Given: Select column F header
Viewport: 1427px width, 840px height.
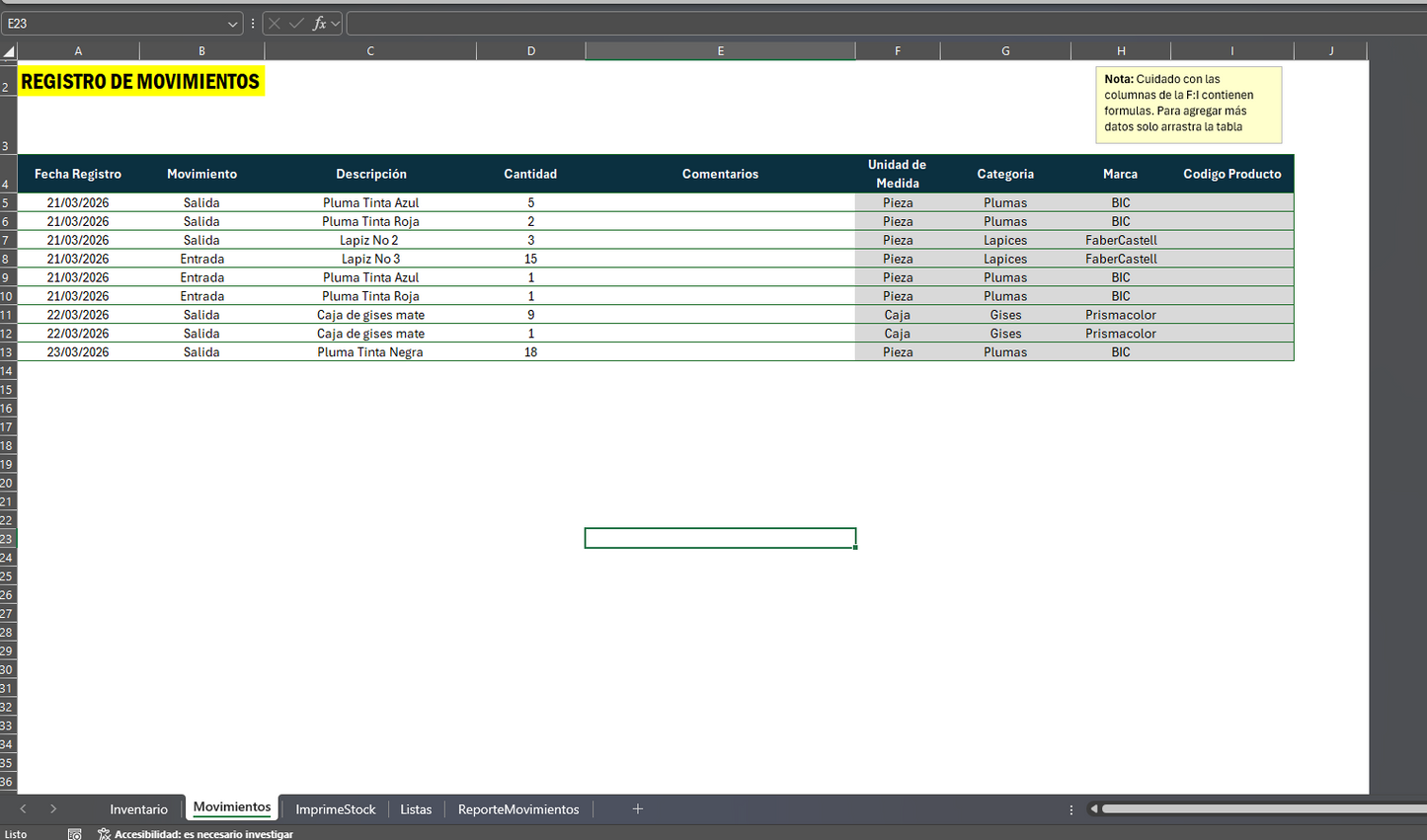Looking at the screenshot, I should 898,51.
